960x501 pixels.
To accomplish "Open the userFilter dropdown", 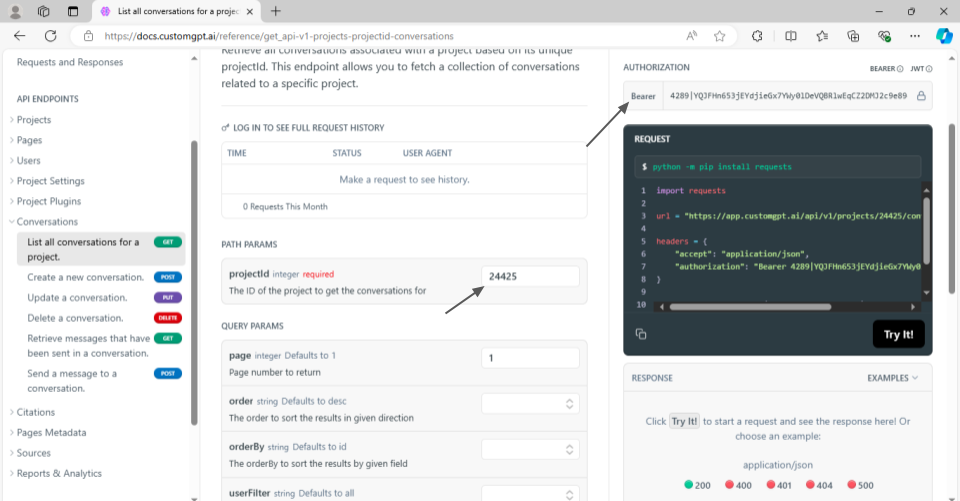I will coord(530,494).
